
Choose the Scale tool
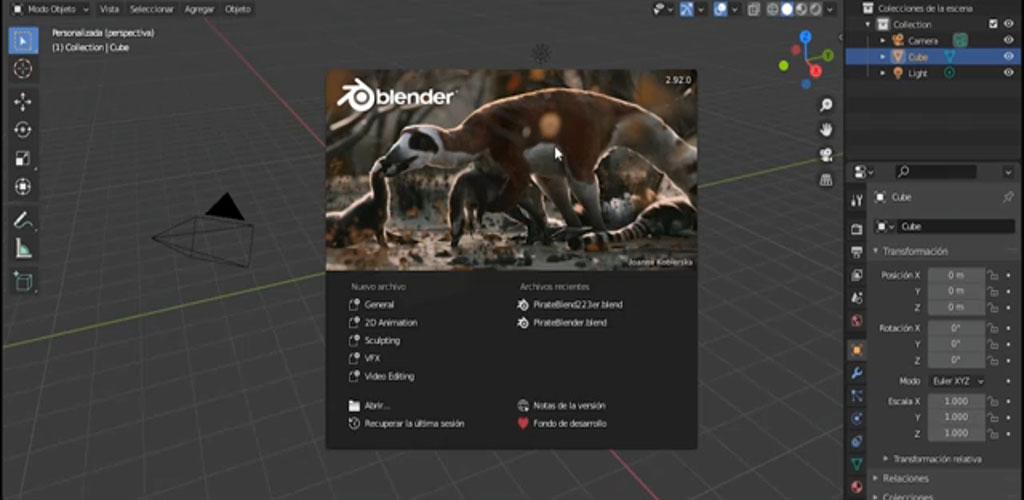point(23,159)
